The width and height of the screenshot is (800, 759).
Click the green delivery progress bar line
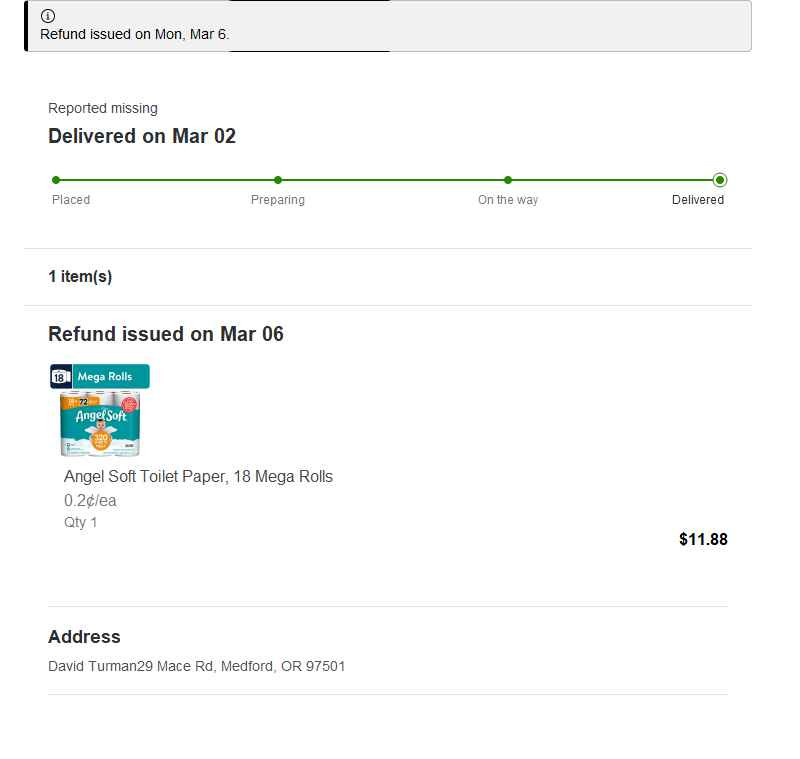coord(390,180)
